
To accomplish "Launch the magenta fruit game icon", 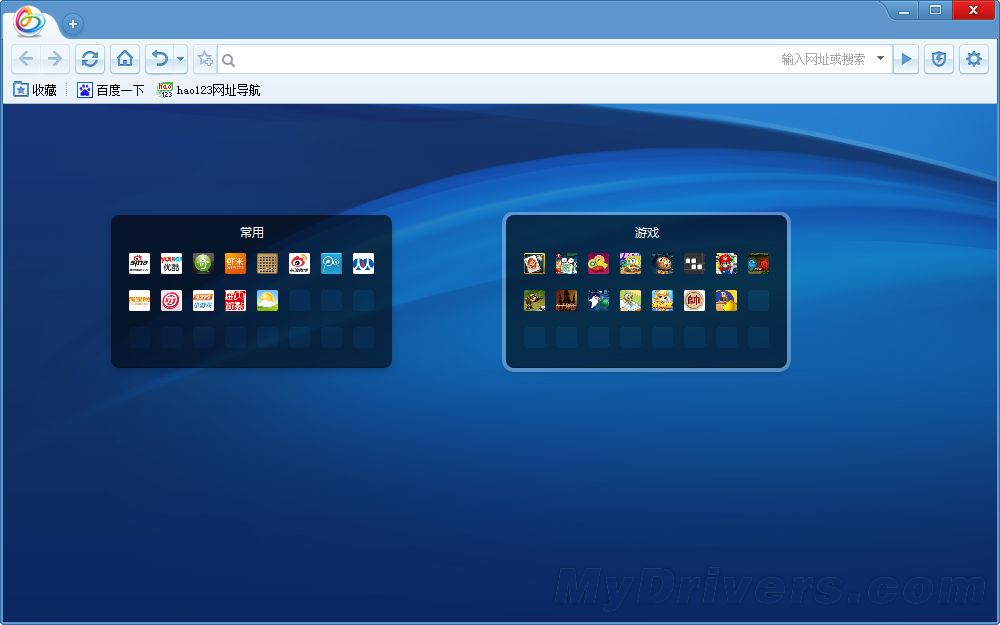I will click(598, 263).
